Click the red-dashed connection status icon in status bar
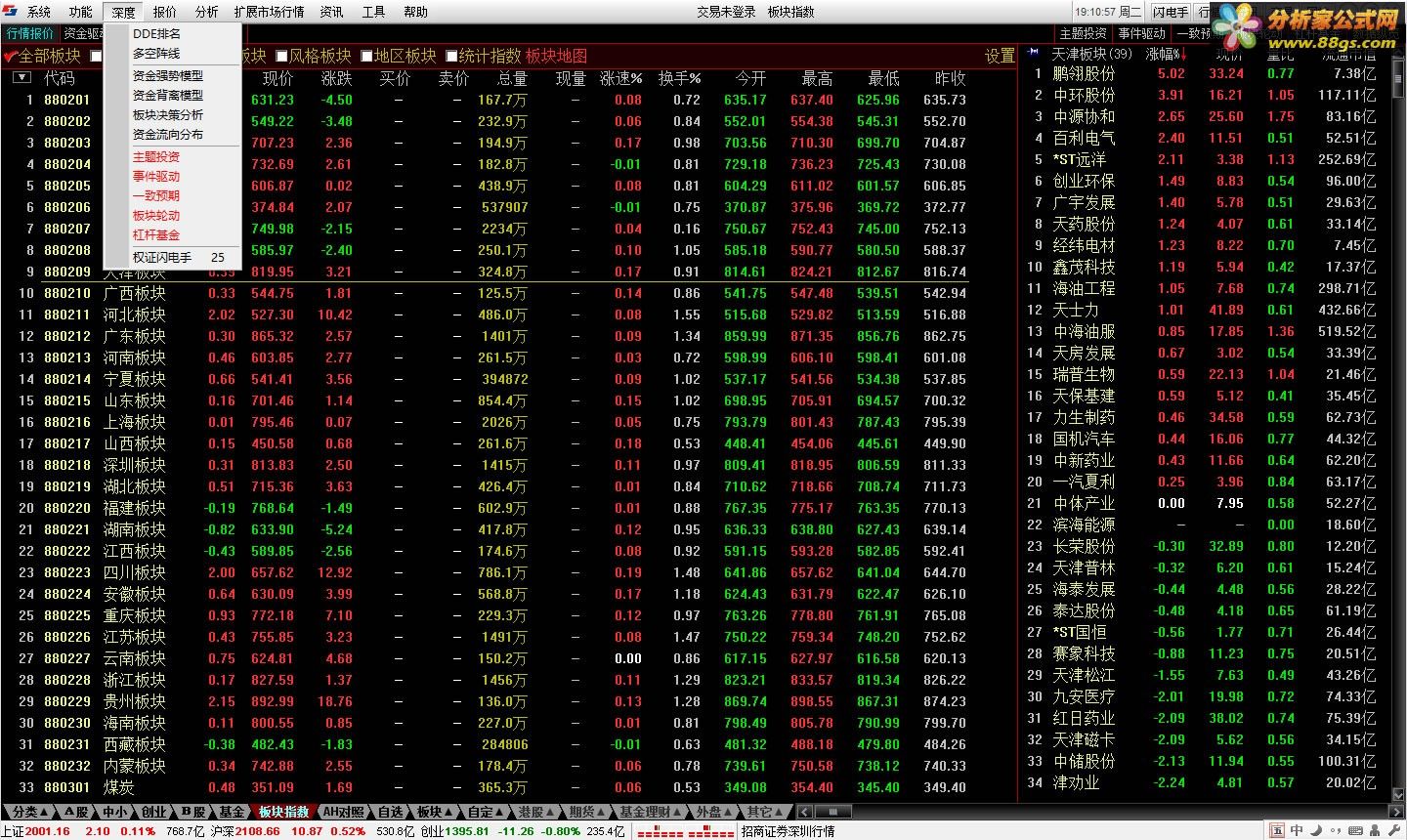This screenshot has height=840, width=1407. pyautogui.click(x=685, y=831)
